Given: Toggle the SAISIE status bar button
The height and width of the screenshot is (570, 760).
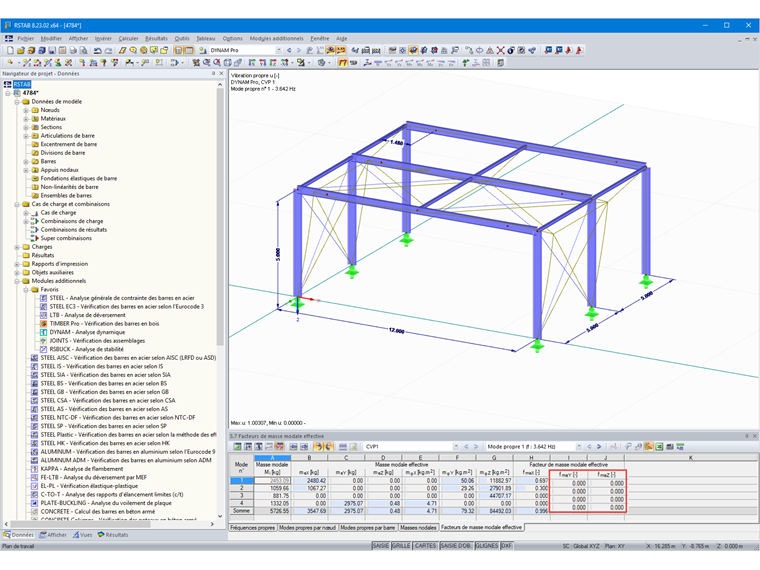Looking at the screenshot, I should (380, 546).
